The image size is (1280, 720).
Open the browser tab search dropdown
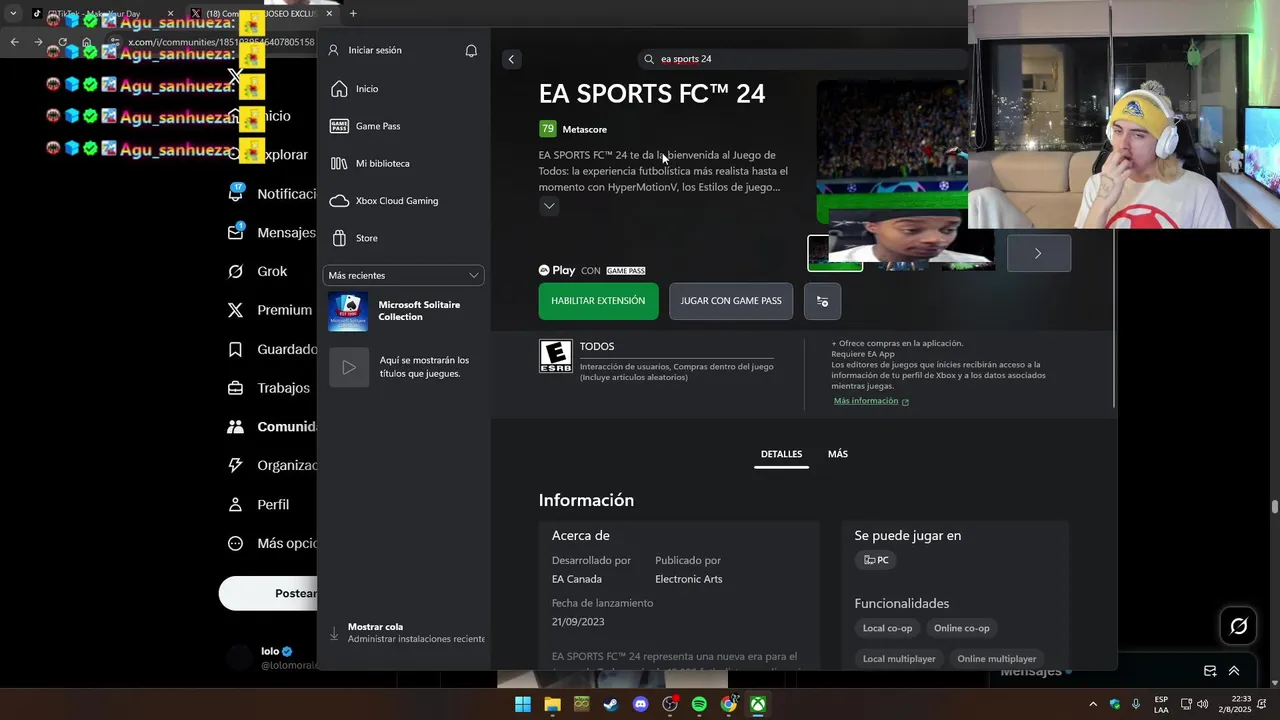[13, 14]
